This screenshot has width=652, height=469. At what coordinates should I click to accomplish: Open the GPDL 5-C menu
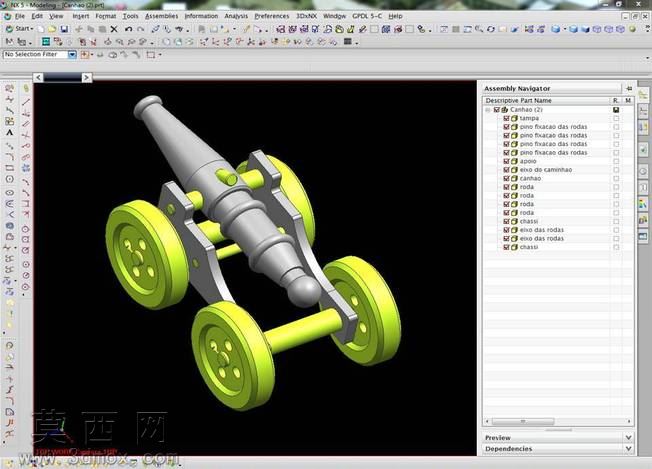(367, 16)
